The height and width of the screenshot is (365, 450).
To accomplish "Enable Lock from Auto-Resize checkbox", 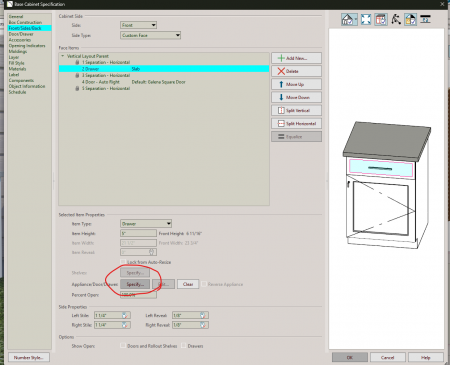I will (123, 262).
